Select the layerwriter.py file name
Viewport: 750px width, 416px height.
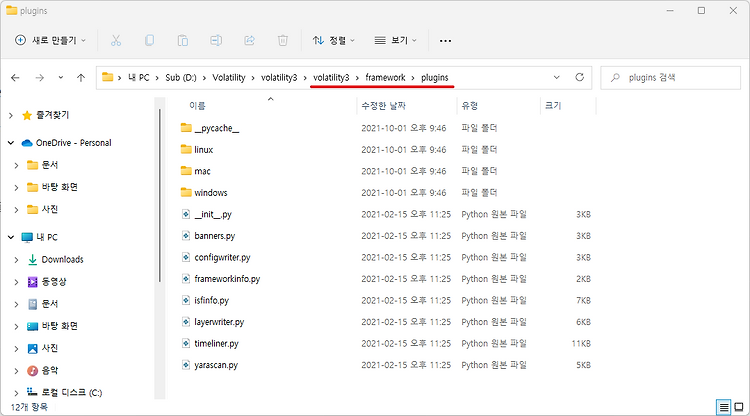(219, 322)
